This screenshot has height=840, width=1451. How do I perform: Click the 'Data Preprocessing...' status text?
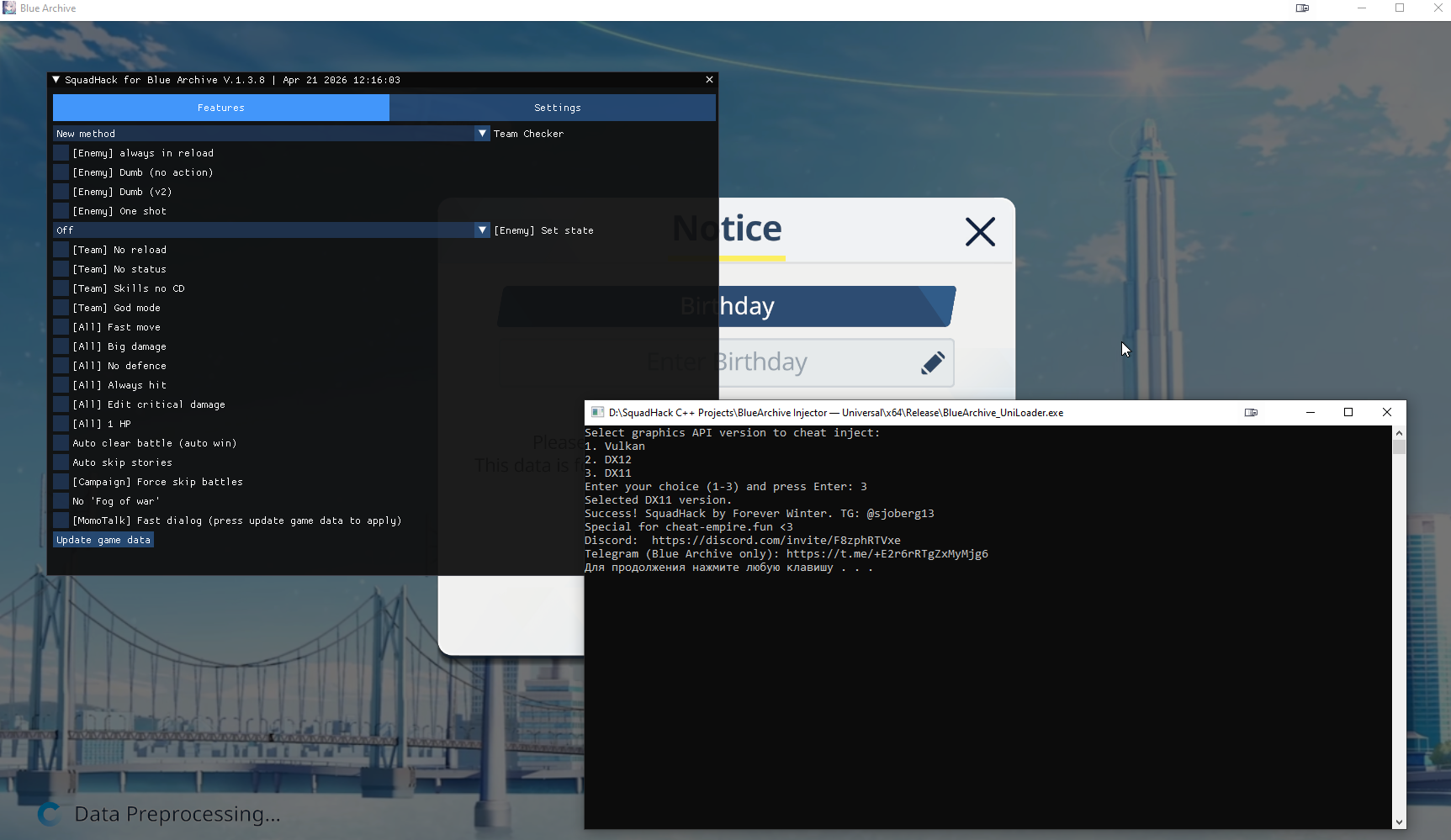click(x=177, y=814)
